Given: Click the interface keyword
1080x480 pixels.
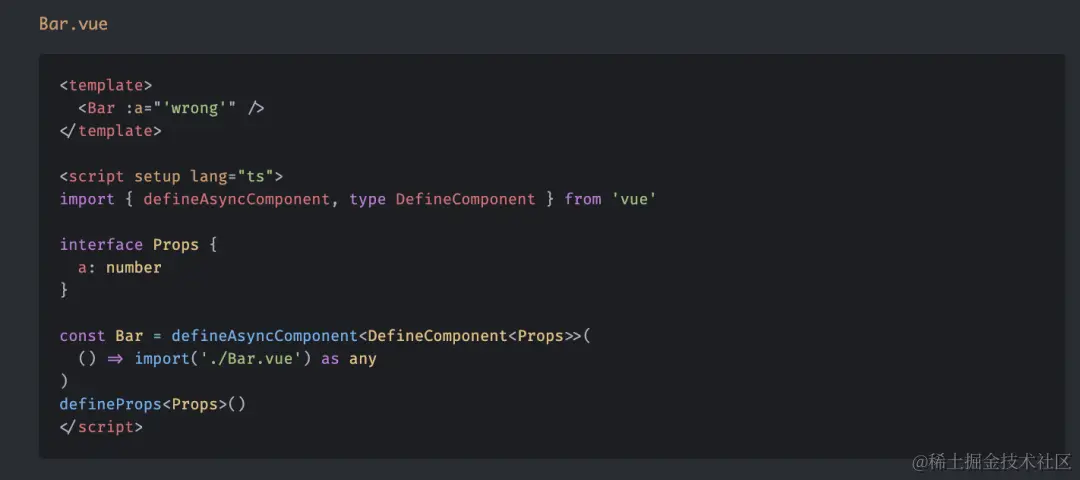Looking at the screenshot, I should point(101,244).
